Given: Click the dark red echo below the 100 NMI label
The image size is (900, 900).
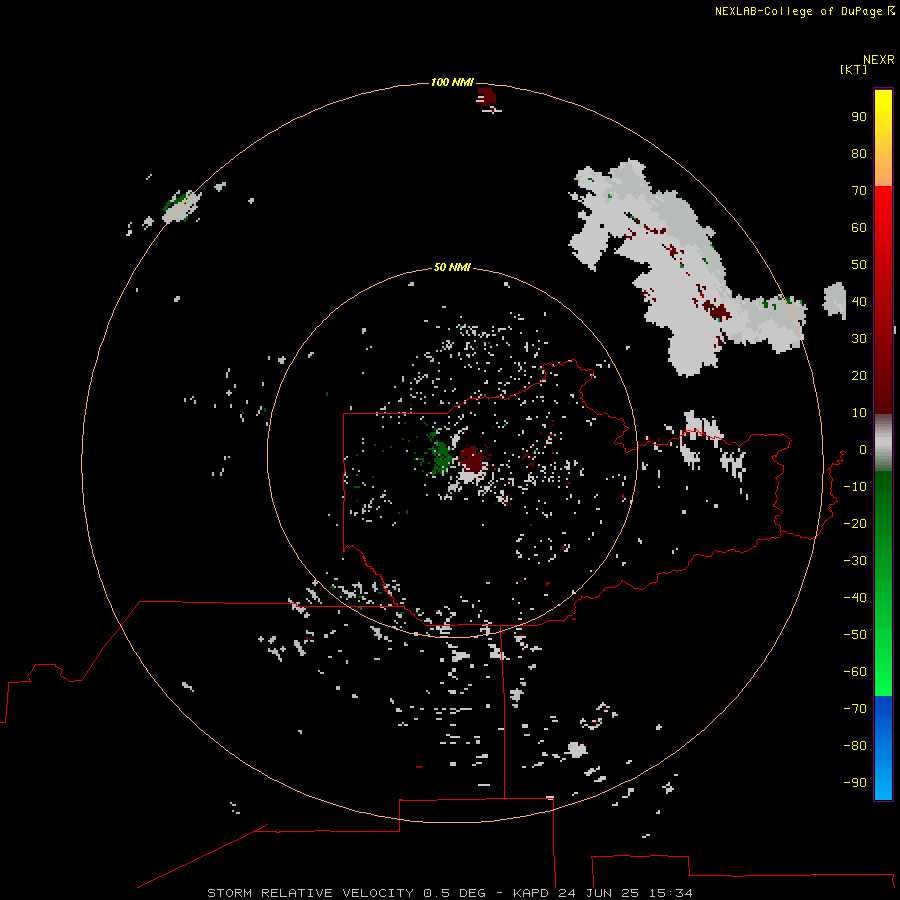Looking at the screenshot, I should click(486, 96).
